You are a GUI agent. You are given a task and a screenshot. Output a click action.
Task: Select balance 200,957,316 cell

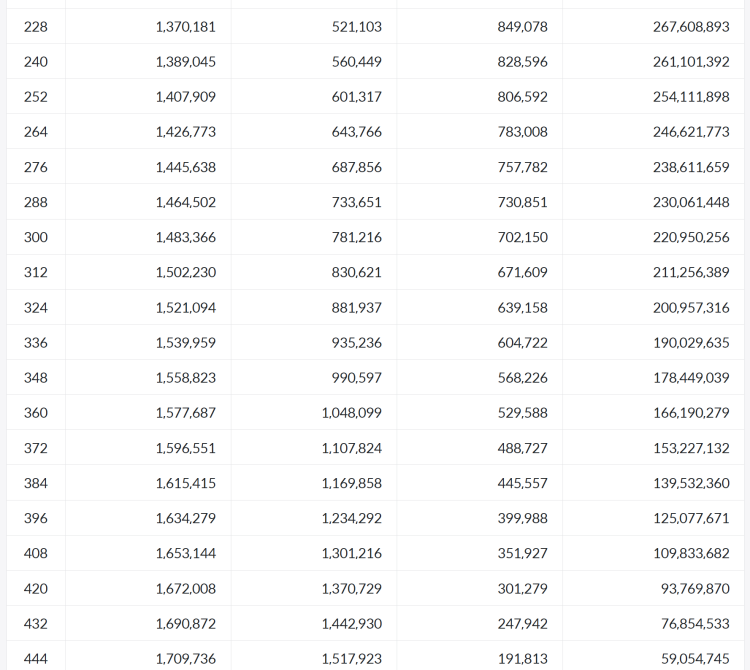click(691, 308)
